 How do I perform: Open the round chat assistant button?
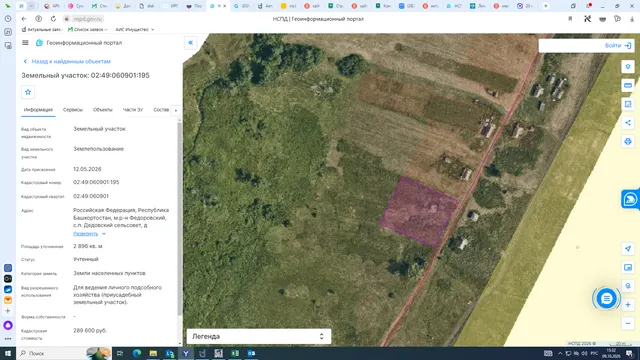click(606, 299)
